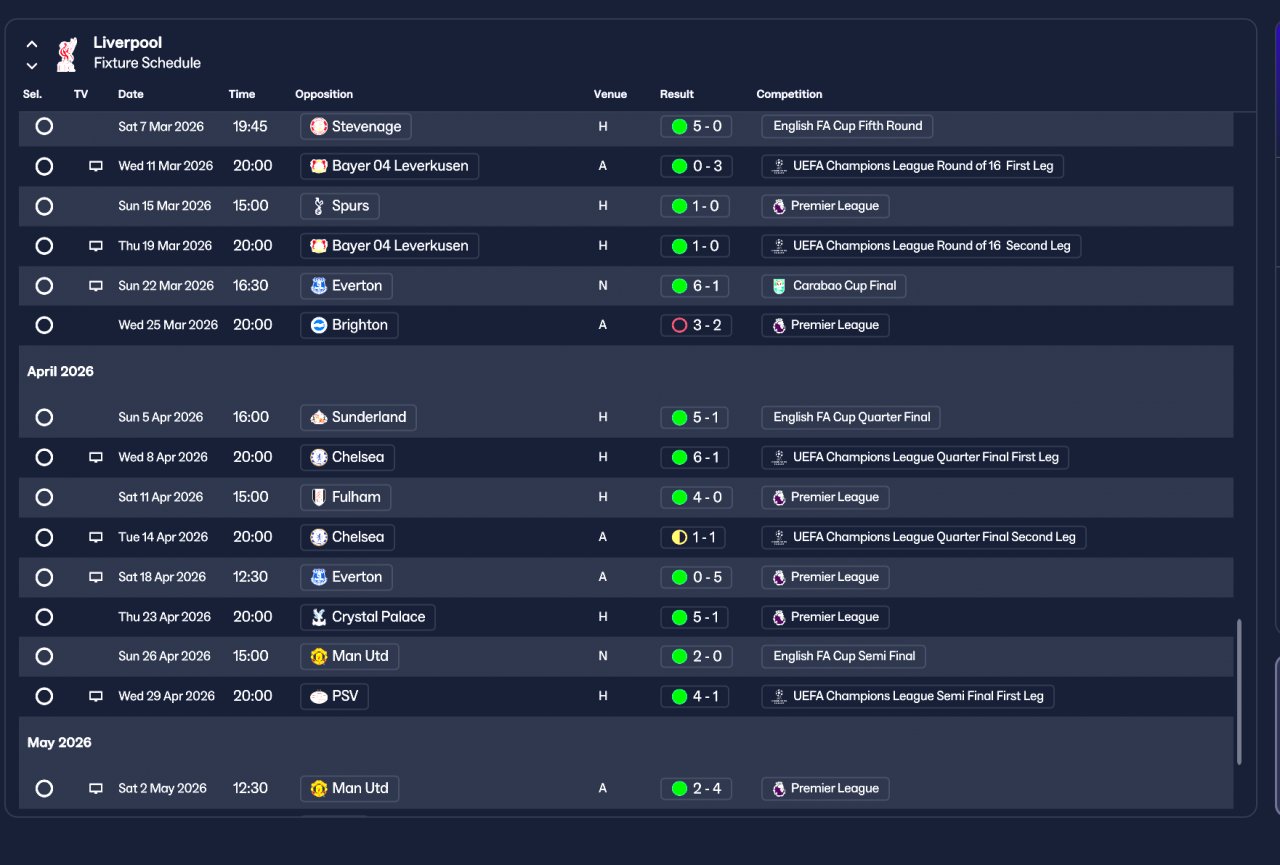1280x865 pixels.
Task: Click the Everton crest in Carabao Cup Final row
Action: coord(319,286)
